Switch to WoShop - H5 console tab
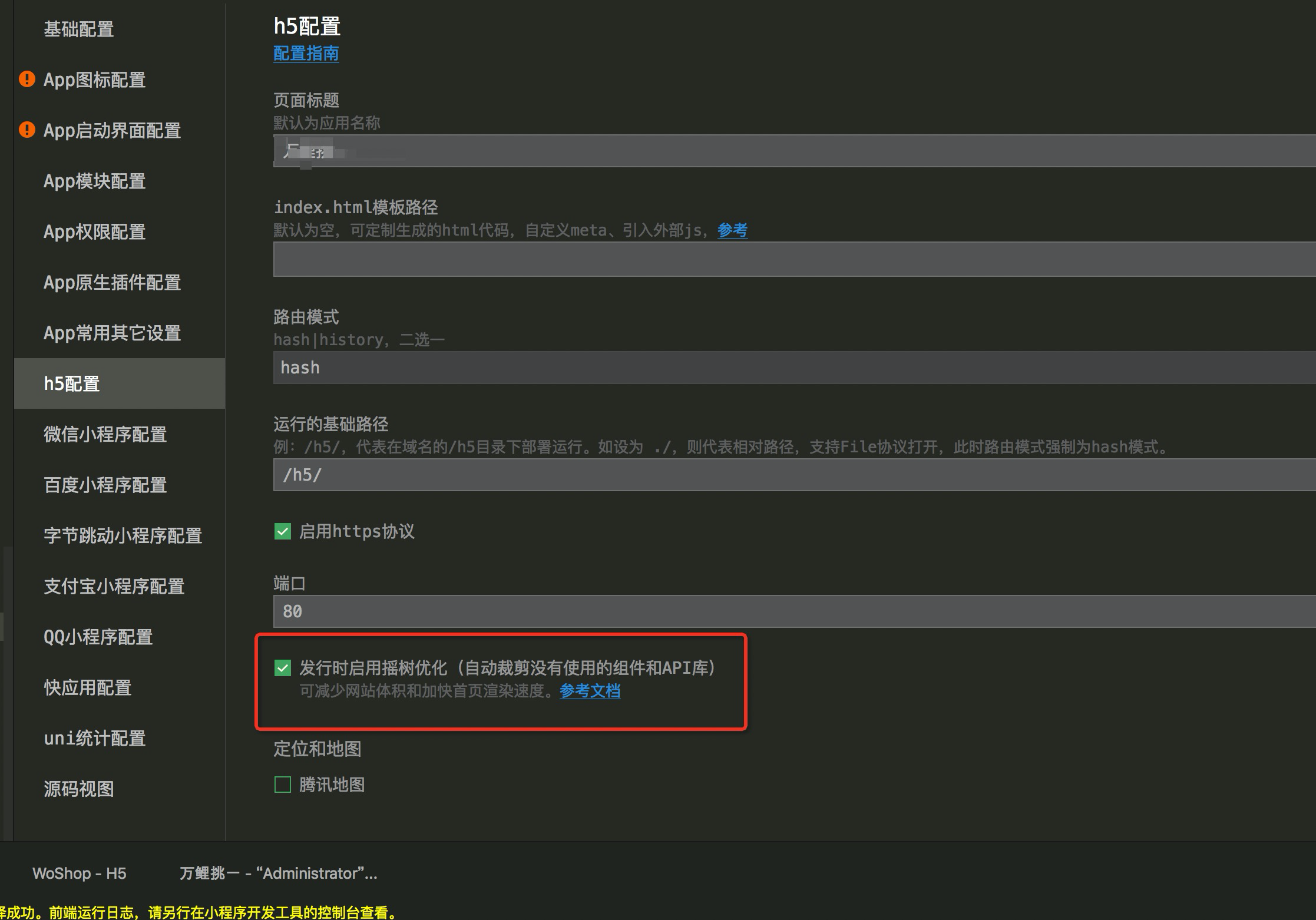The height and width of the screenshot is (920, 1316). (80, 873)
